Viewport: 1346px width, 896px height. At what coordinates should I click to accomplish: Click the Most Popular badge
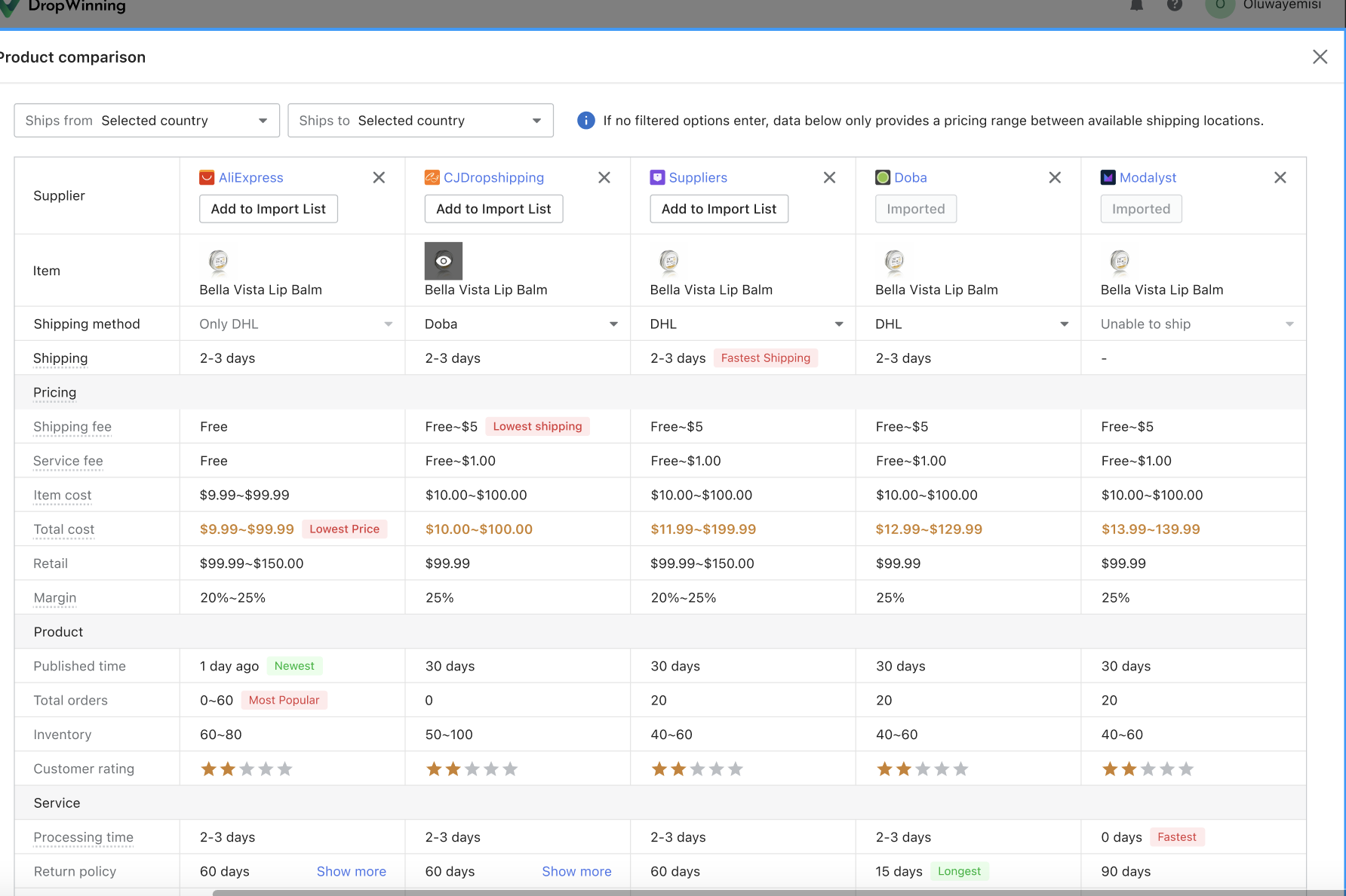284,700
